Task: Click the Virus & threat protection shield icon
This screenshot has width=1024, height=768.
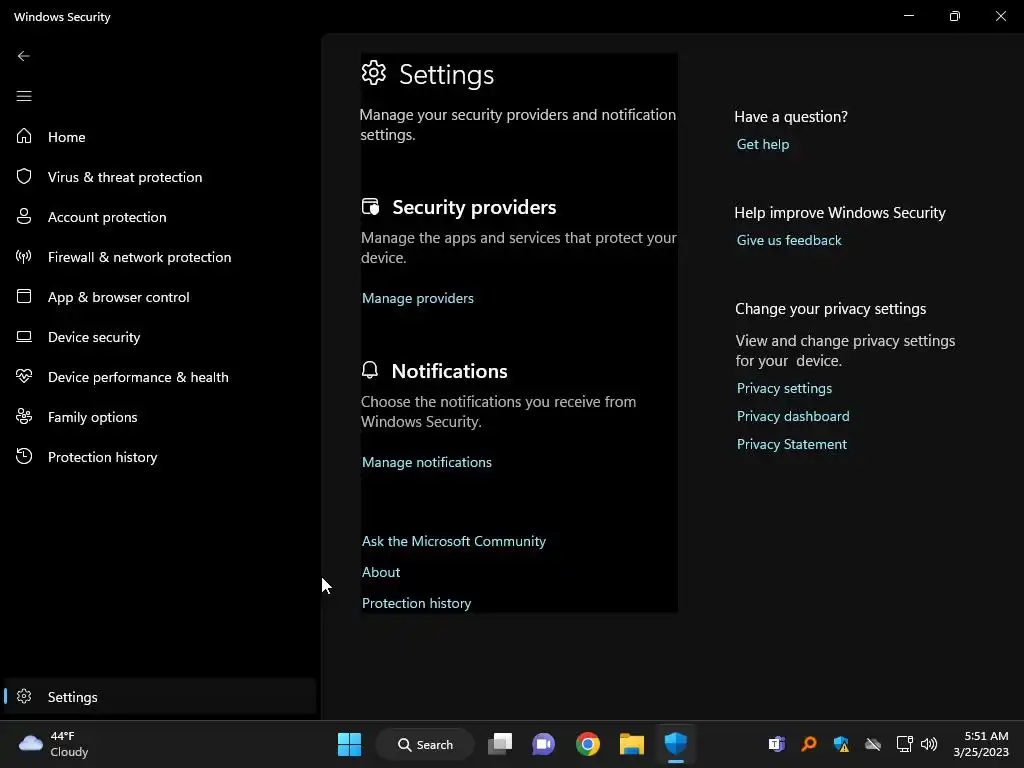Action: [24, 176]
